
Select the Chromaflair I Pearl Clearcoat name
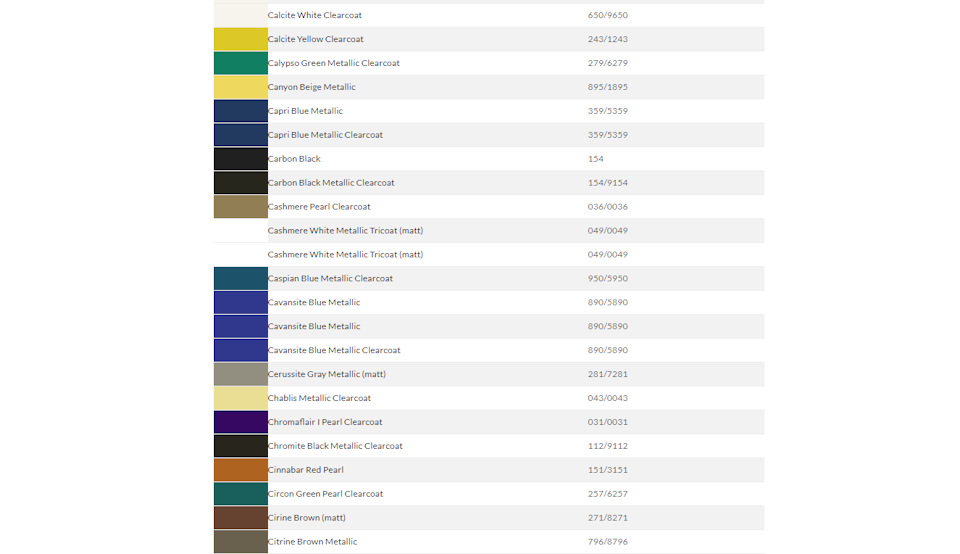tap(325, 422)
